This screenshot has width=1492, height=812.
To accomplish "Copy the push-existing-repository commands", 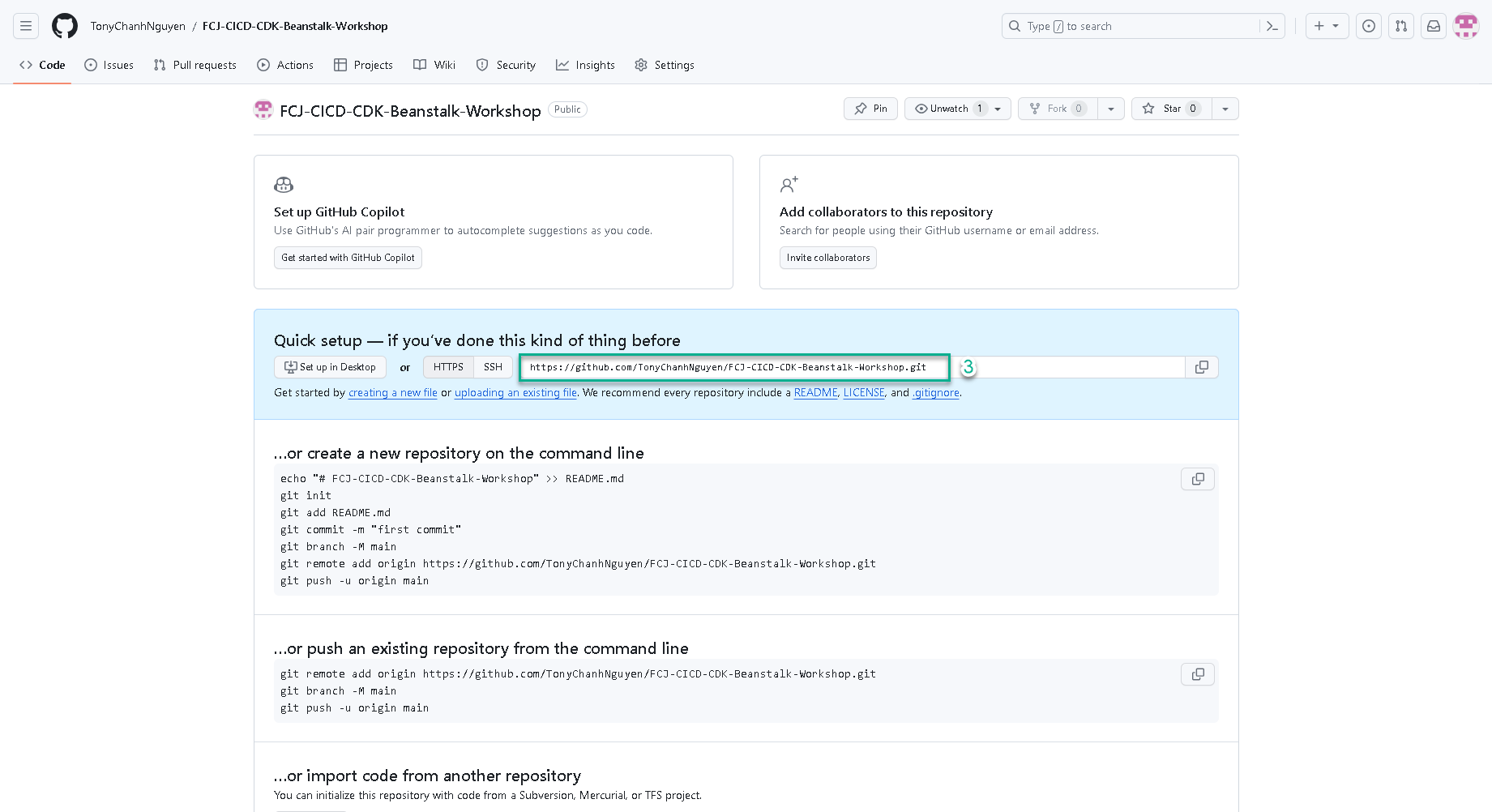I will [x=1197, y=673].
